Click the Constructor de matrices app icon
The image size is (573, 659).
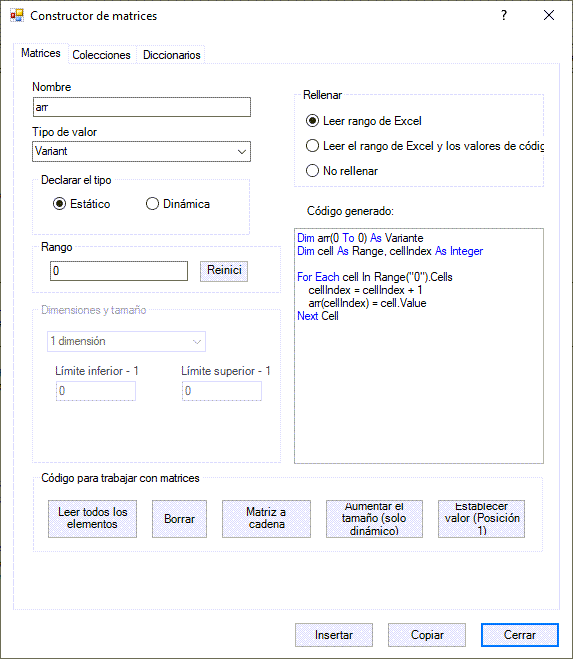[x=17, y=16]
